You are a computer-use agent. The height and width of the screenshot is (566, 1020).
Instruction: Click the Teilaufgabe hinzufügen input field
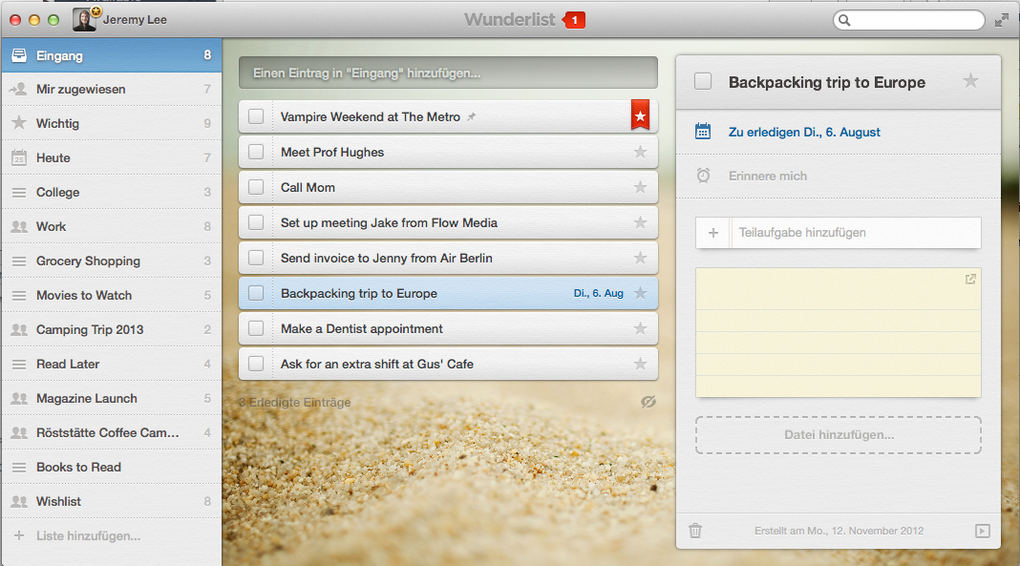coord(856,233)
